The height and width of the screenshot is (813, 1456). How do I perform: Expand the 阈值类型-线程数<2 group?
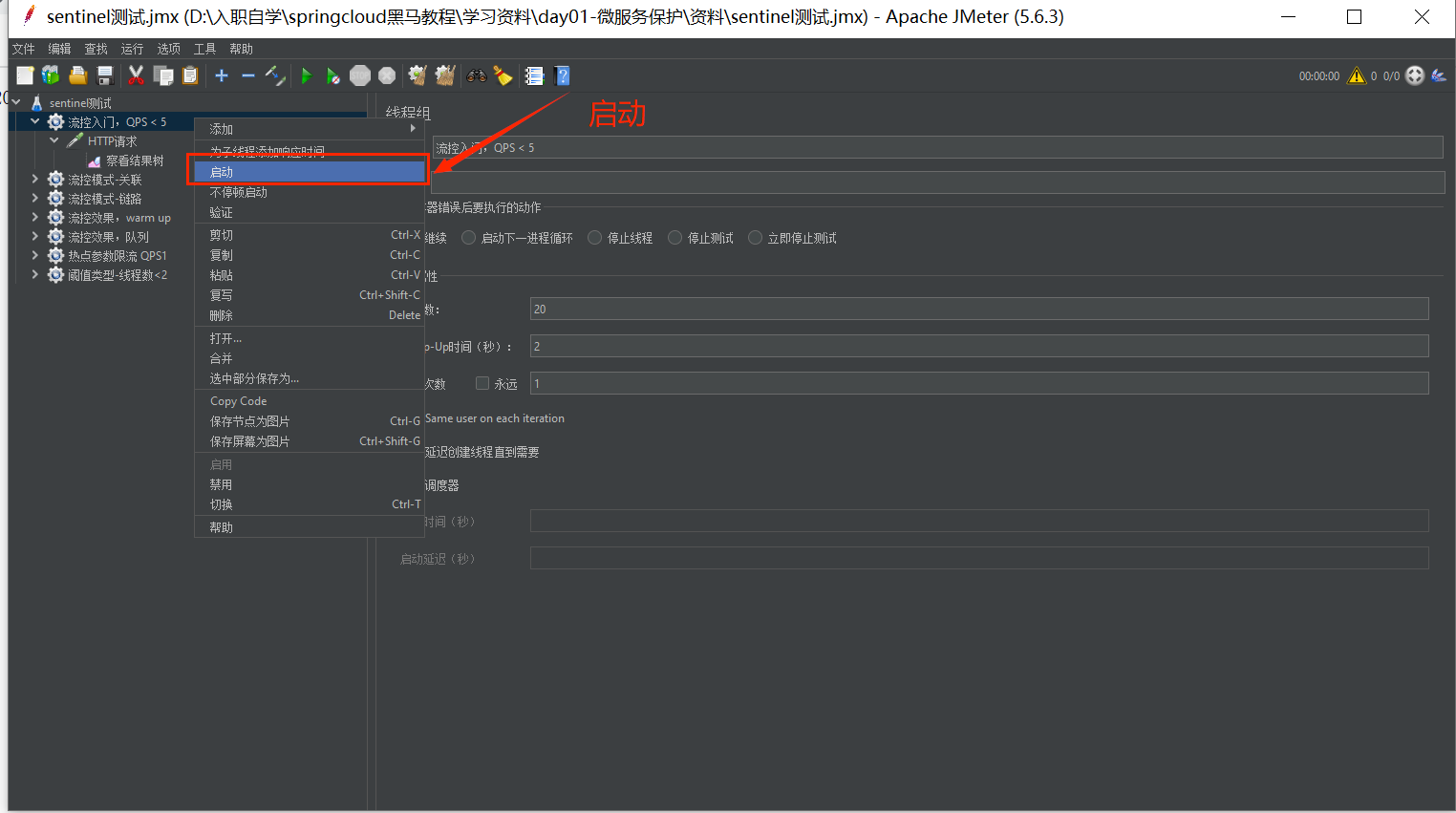point(35,274)
